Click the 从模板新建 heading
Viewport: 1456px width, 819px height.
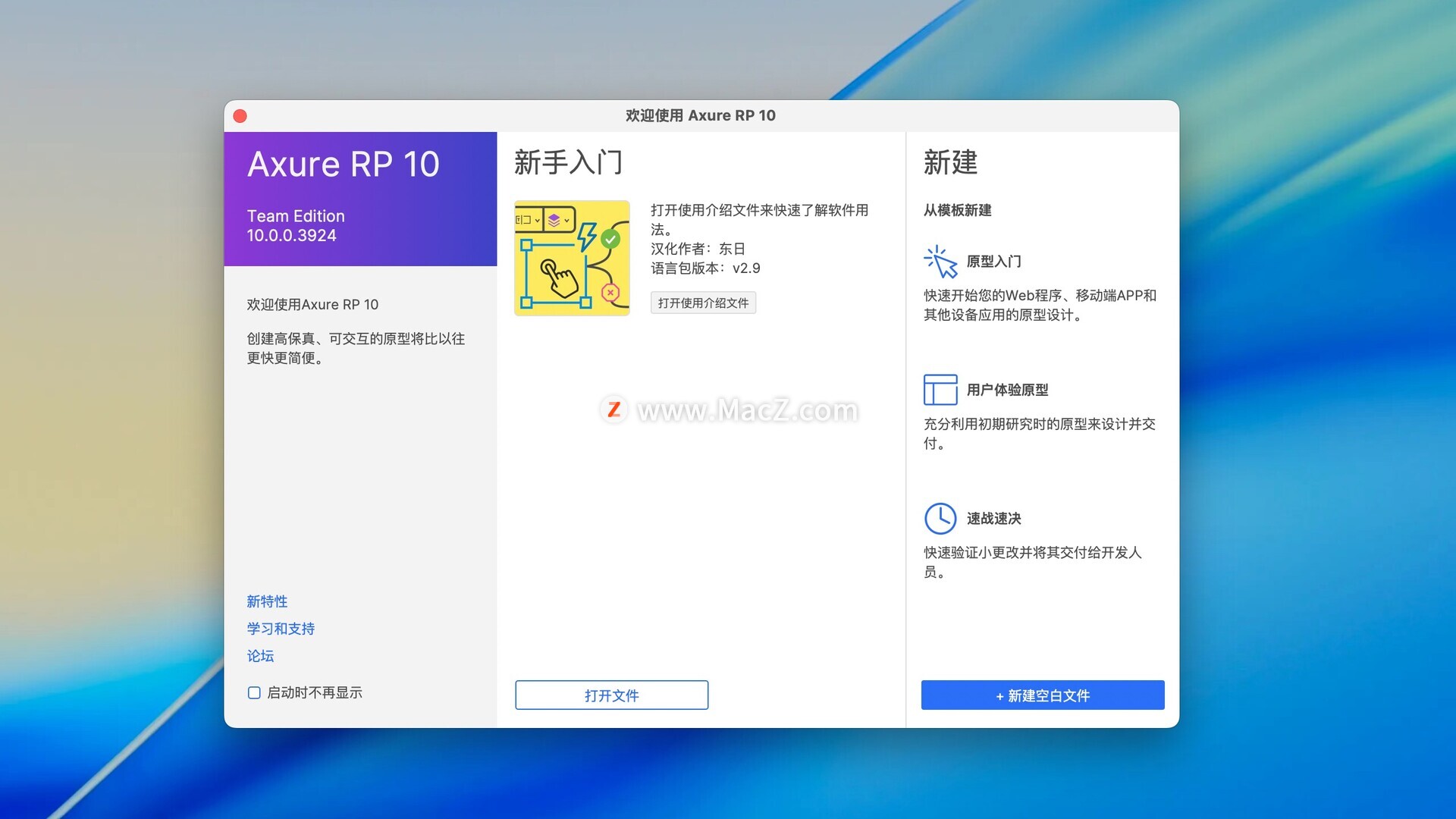(957, 210)
